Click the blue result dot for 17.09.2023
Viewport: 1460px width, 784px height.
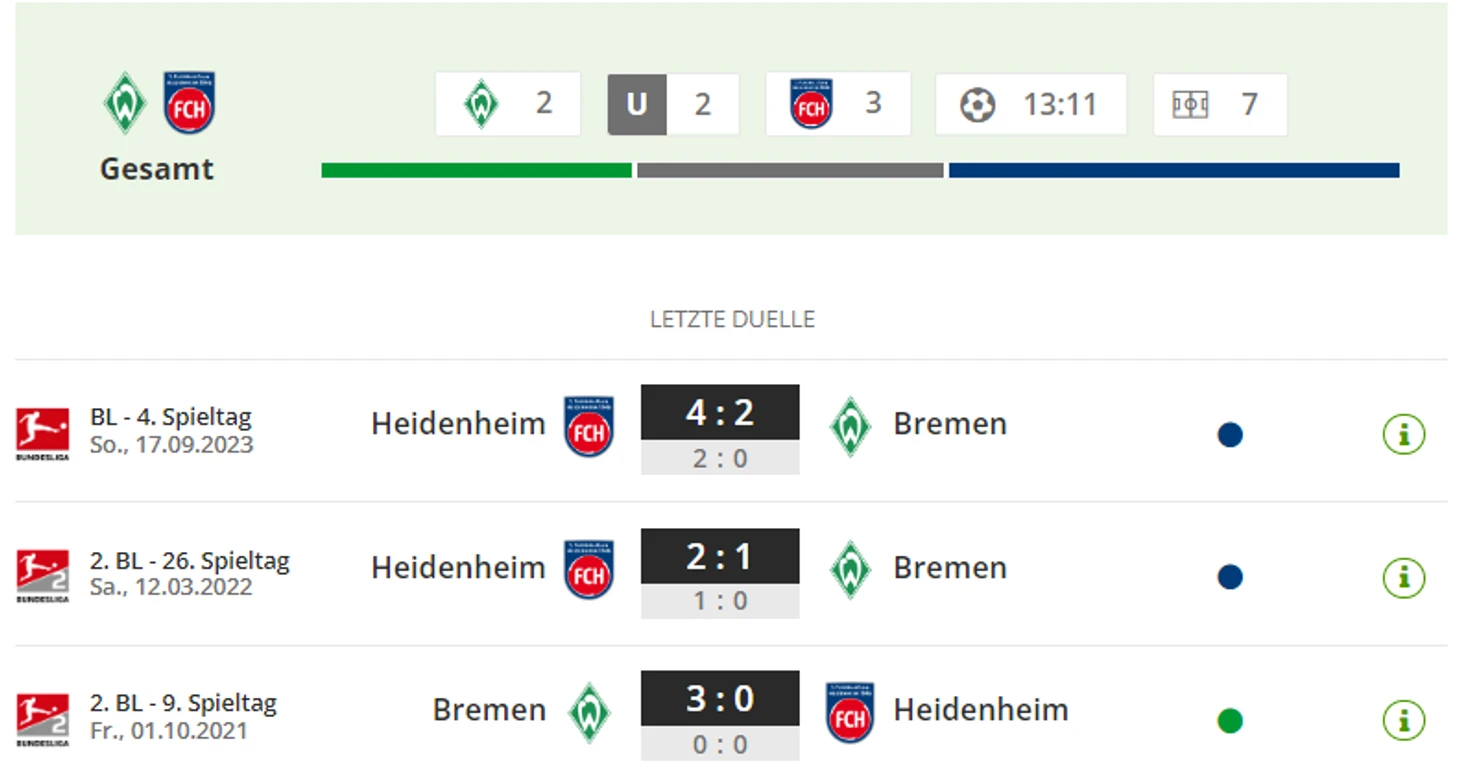point(1230,435)
